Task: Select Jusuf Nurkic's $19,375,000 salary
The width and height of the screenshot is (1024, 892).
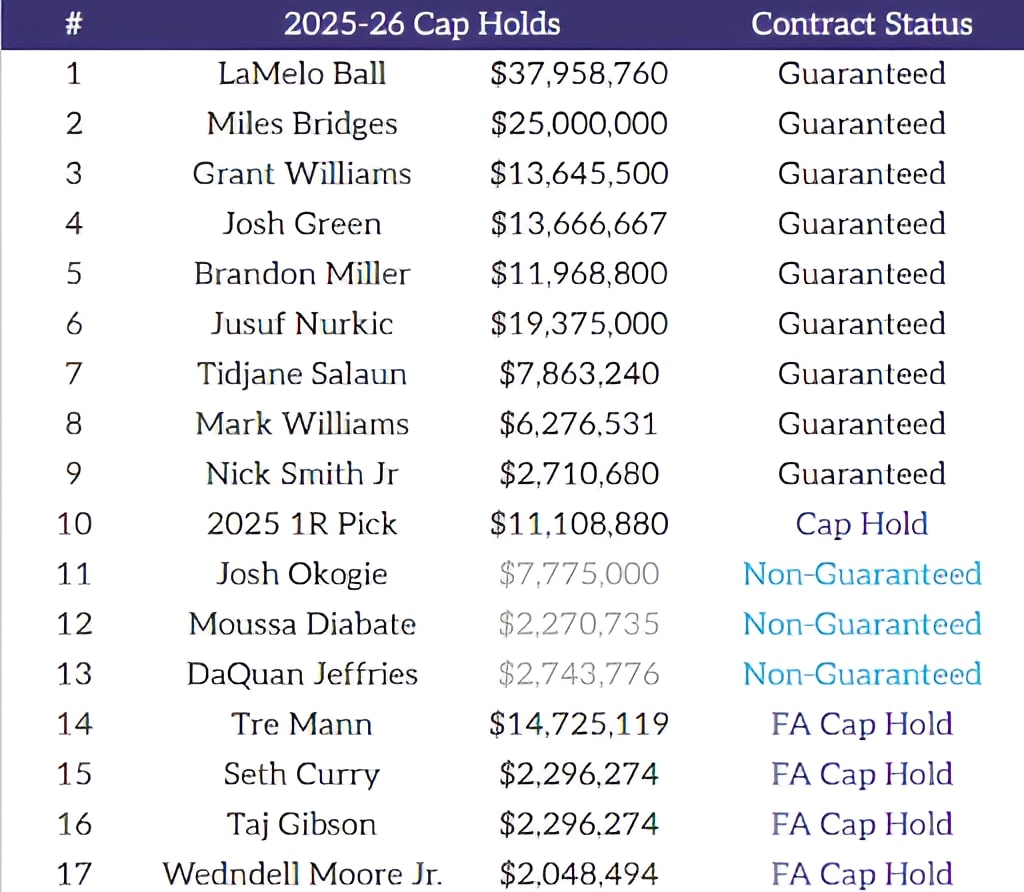Action: (x=579, y=323)
